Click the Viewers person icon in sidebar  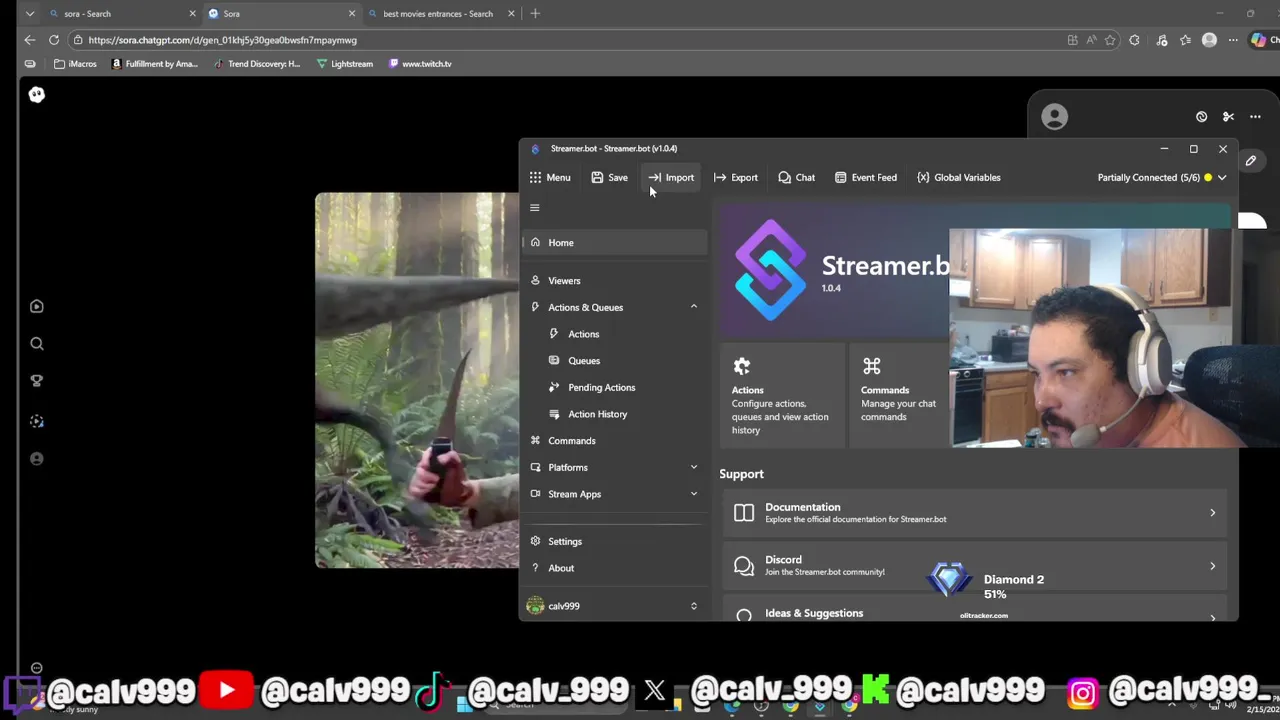(535, 281)
